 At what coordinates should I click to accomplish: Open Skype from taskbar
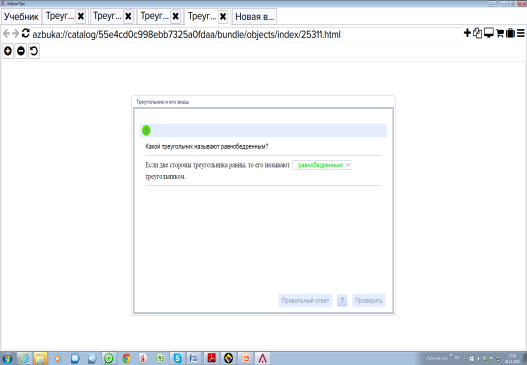(177, 359)
